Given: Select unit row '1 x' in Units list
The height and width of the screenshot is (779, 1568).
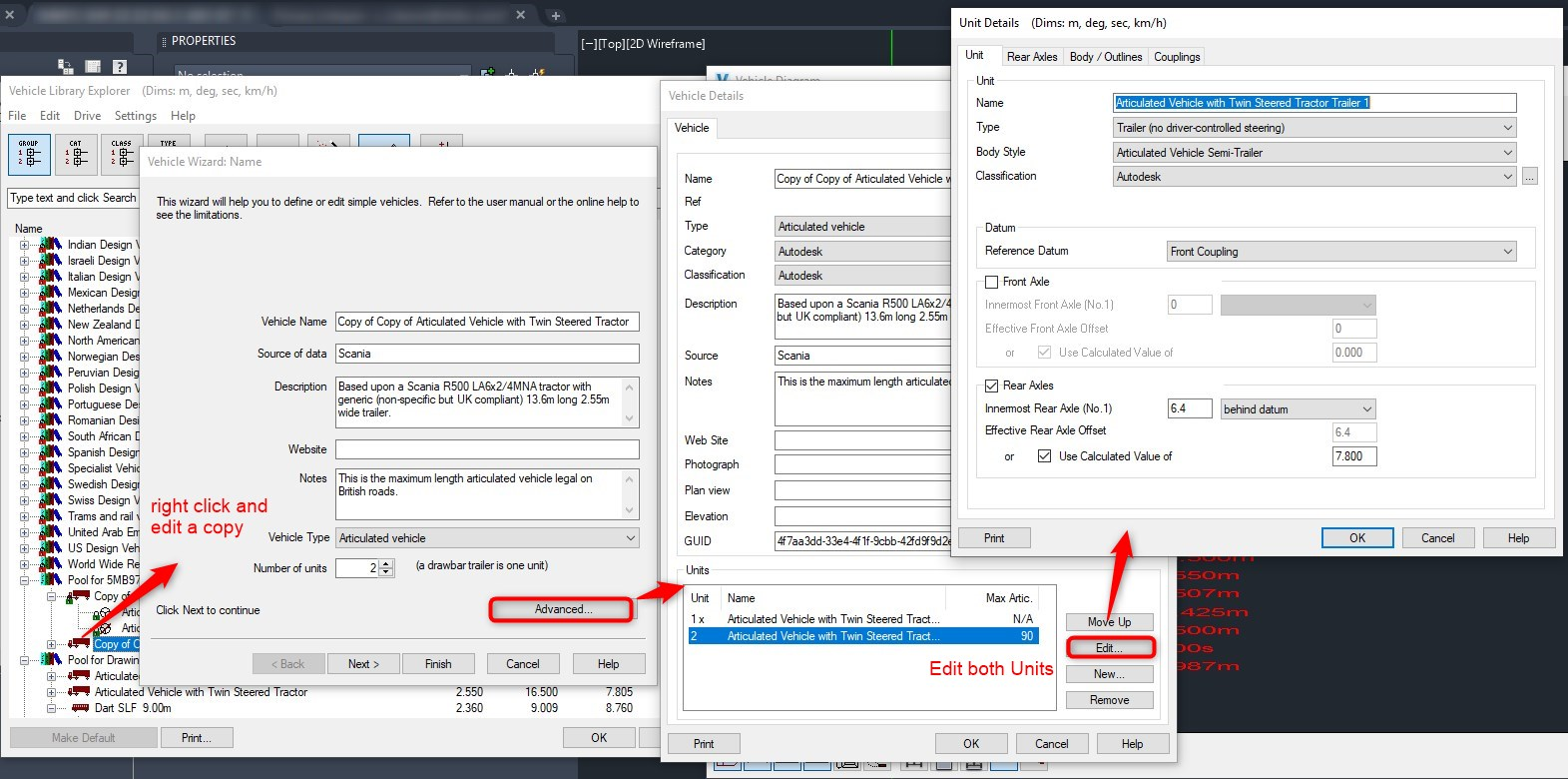Looking at the screenshot, I should pos(863,619).
